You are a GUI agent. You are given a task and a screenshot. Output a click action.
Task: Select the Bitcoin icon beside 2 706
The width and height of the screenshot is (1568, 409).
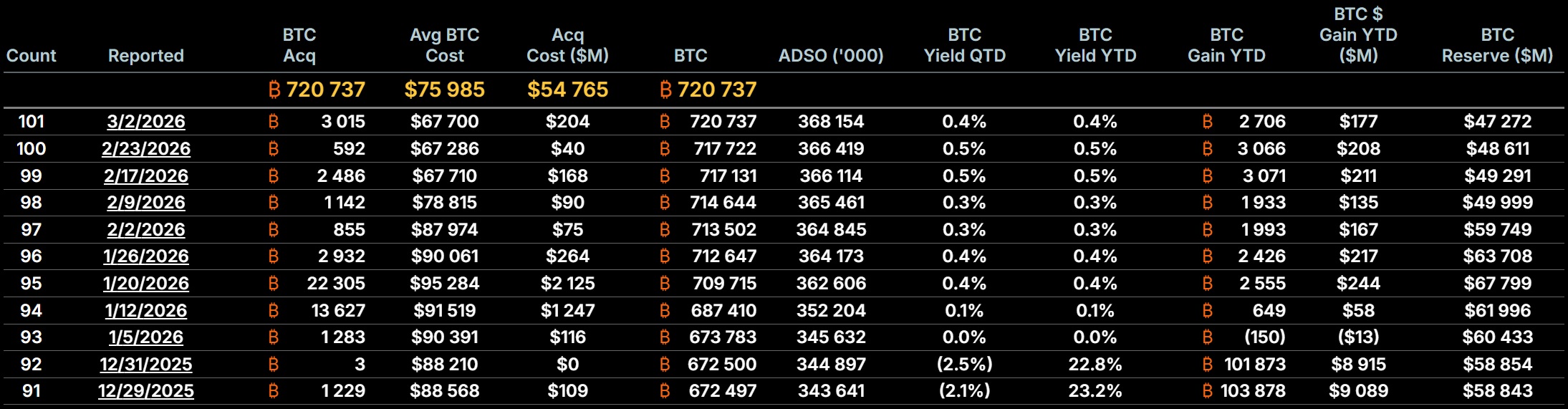1208,122
